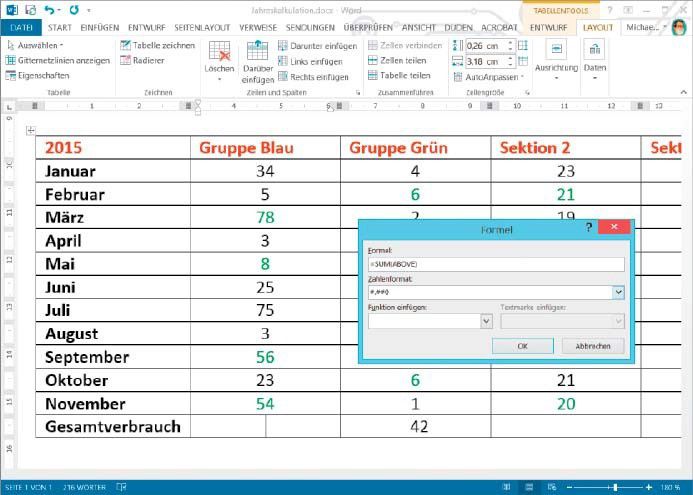Image resolution: width=693 pixels, height=495 pixels.
Task: Zoom out with minus button
Action: [x=569, y=487]
